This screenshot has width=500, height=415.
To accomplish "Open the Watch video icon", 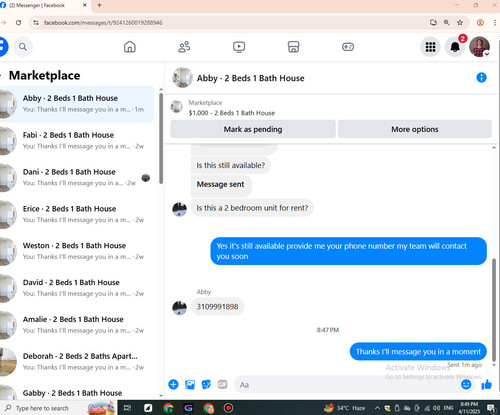I will [239, 47].
